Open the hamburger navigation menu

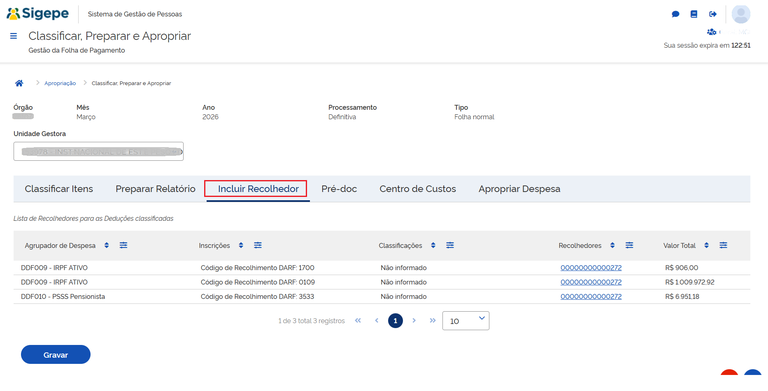coord(14,36)
